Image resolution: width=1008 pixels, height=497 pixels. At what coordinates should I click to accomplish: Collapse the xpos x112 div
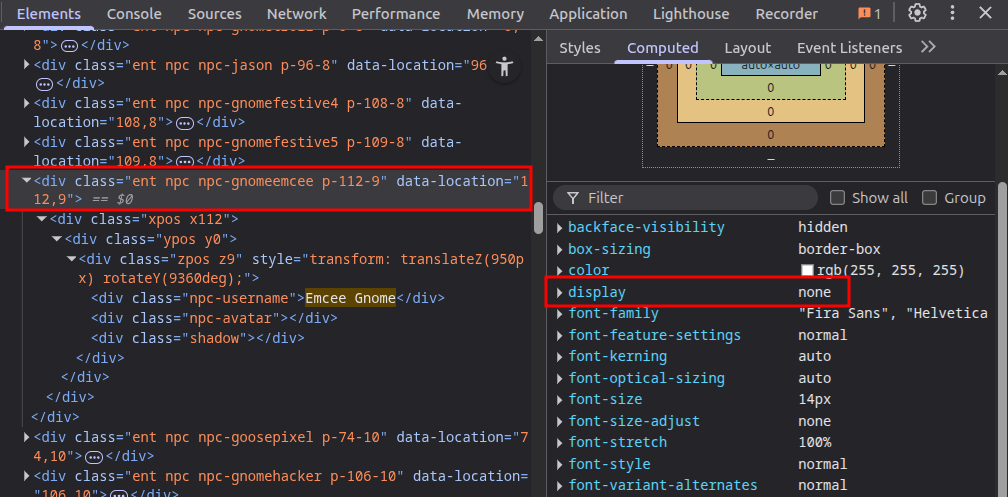point(42,219)
